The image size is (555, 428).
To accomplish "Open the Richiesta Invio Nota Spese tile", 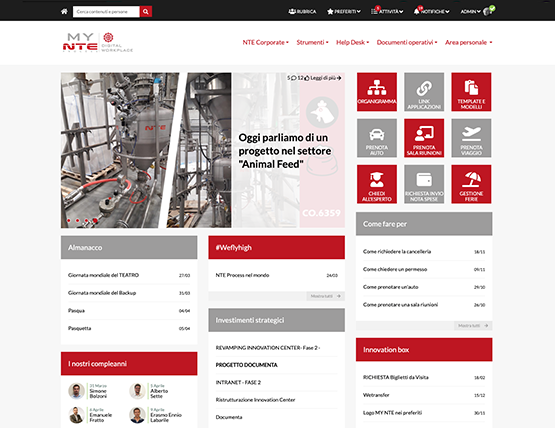I will (424, 184).
